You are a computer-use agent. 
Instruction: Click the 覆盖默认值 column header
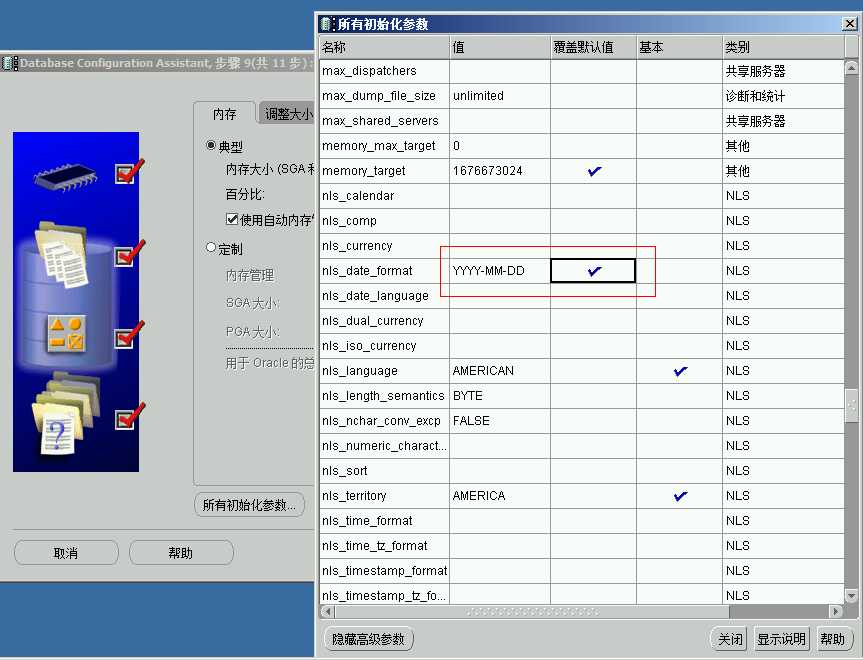pos(593,47)
